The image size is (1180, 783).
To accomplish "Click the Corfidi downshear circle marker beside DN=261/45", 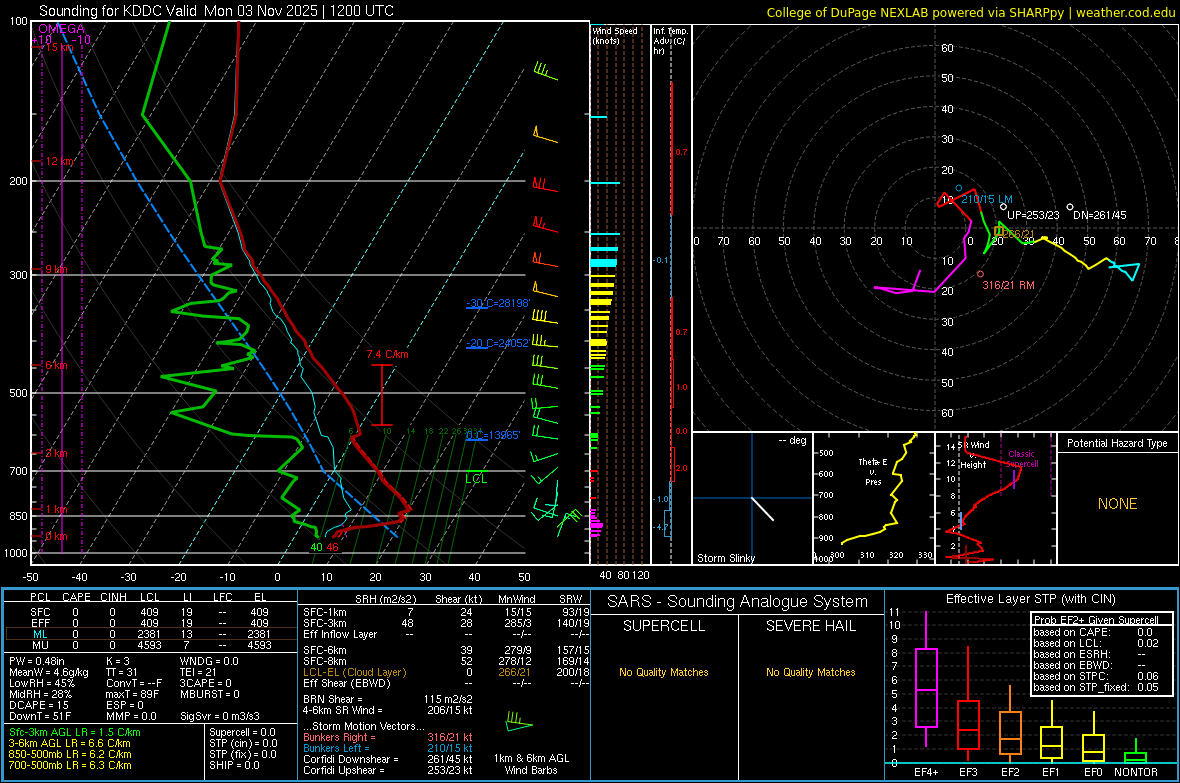I will tap(1070, 206).
